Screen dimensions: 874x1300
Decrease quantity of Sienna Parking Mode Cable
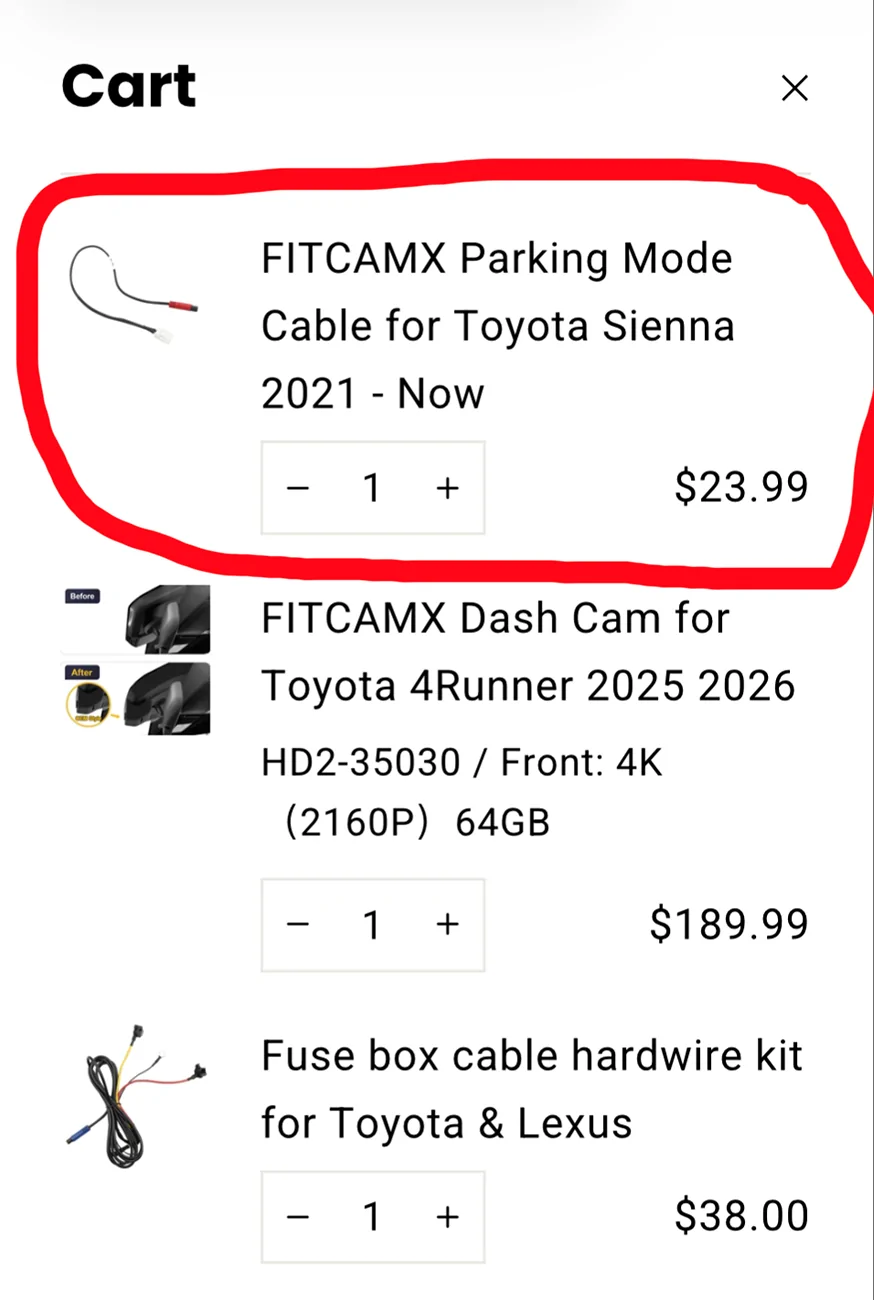click(298, 488)
